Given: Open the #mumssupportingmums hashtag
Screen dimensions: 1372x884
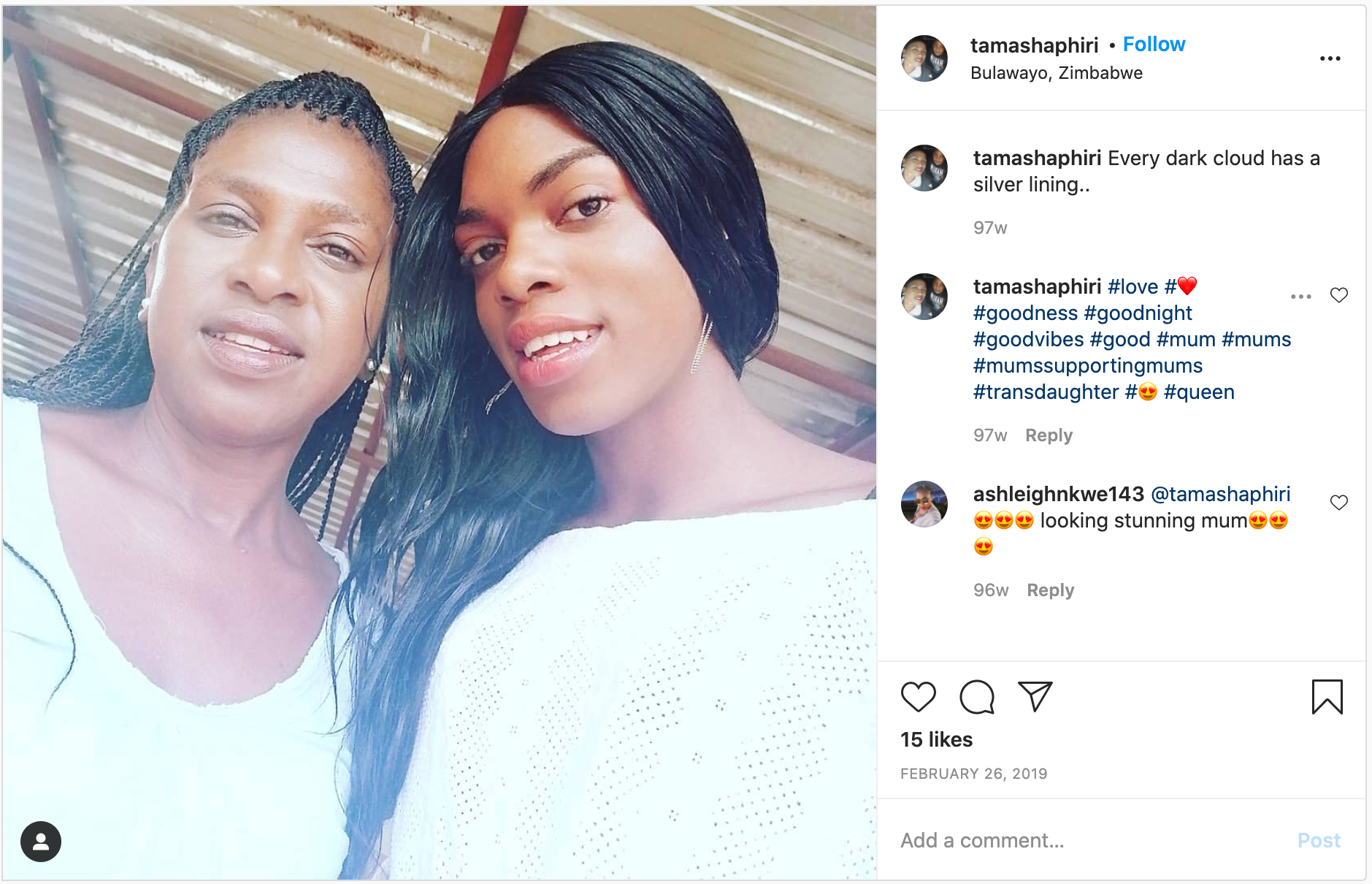Looking at the screenshot, I should [x=1087, y=366].
